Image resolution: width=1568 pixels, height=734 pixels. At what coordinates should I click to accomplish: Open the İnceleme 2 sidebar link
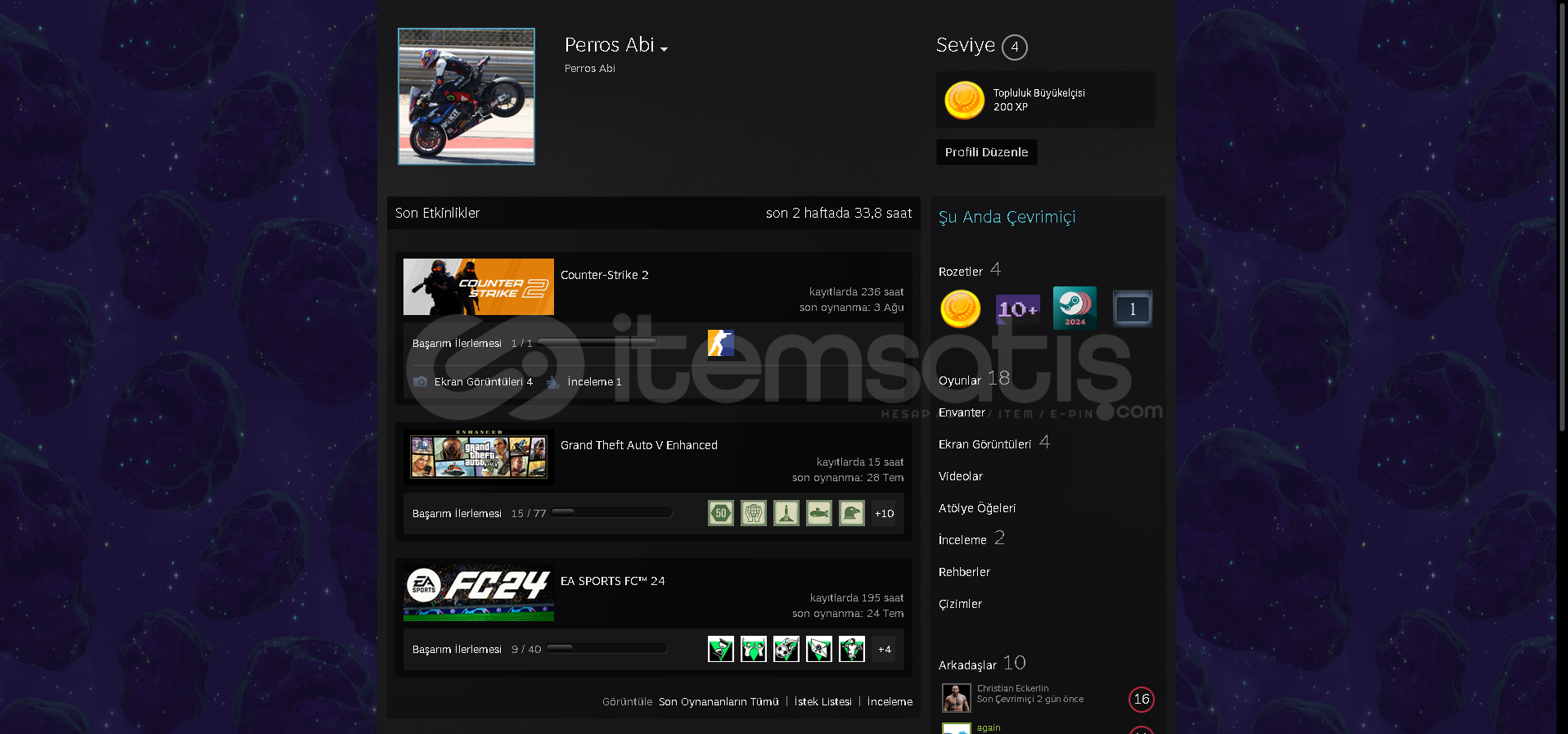(x=971, y=538)
